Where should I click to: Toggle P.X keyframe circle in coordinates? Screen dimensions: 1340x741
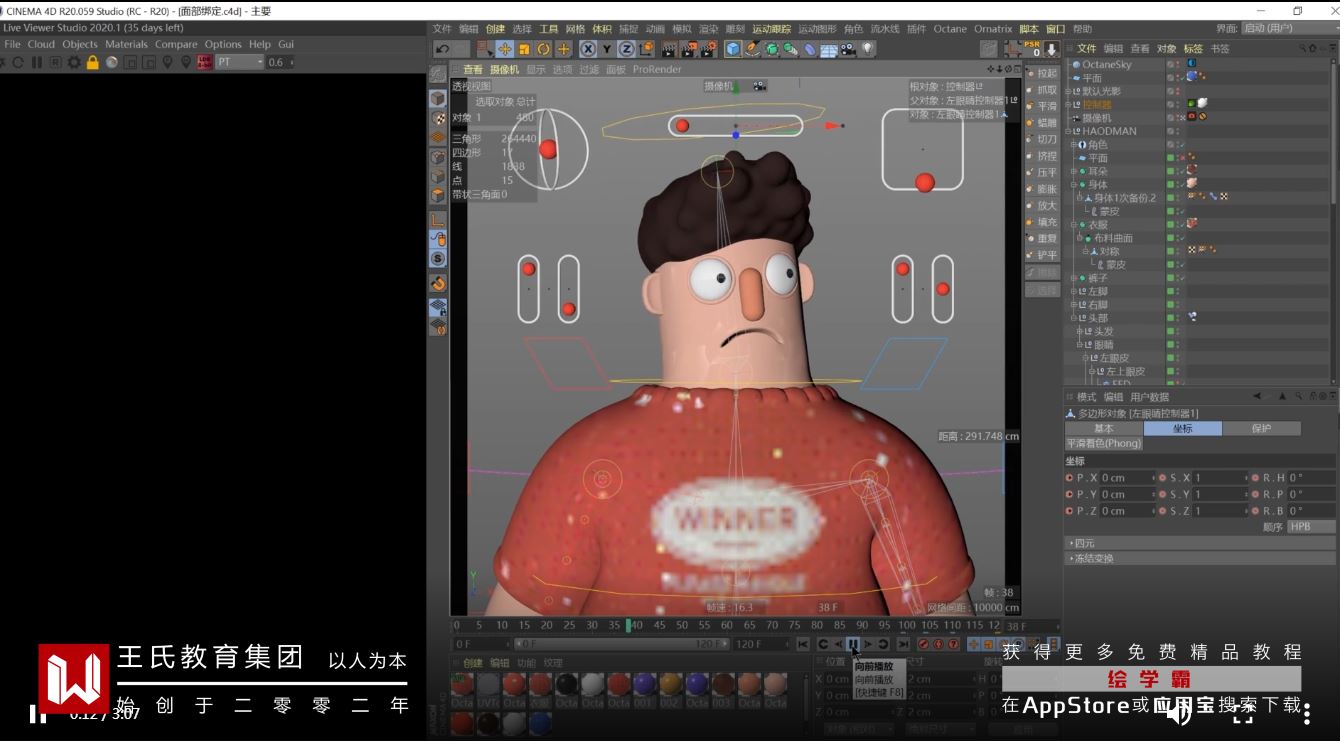(x=1070, y=478)
